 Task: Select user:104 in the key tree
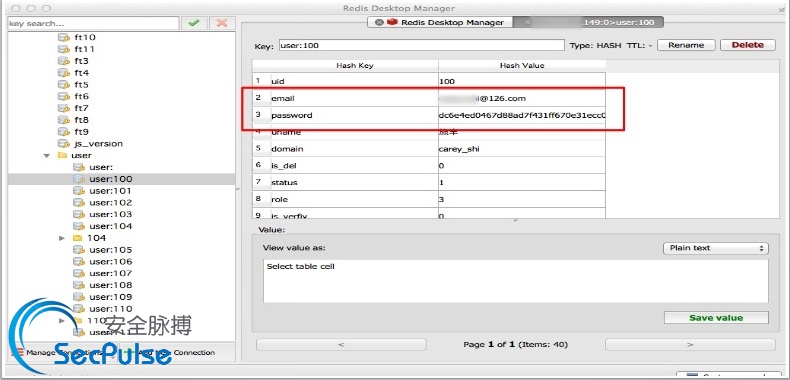coord(111,226)
